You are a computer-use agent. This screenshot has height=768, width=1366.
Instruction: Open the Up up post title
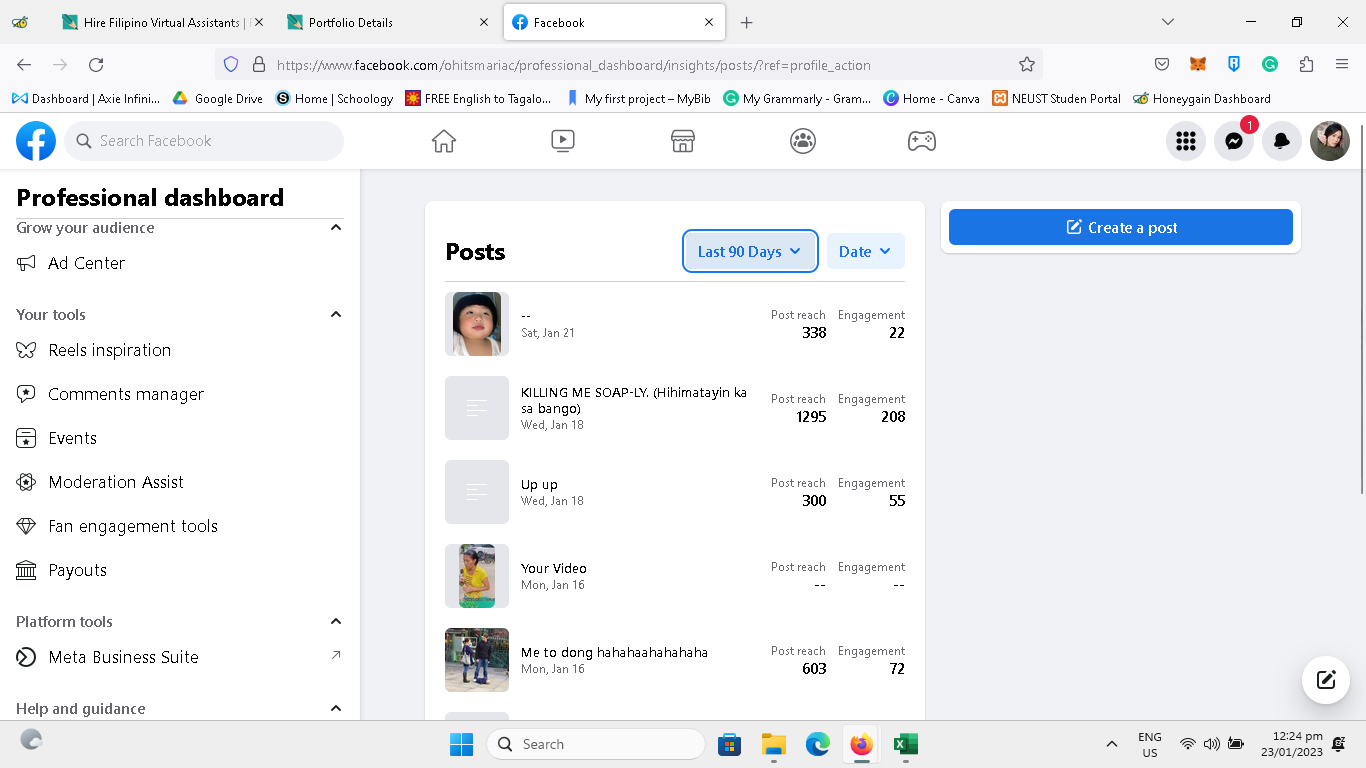pos(539,484)
